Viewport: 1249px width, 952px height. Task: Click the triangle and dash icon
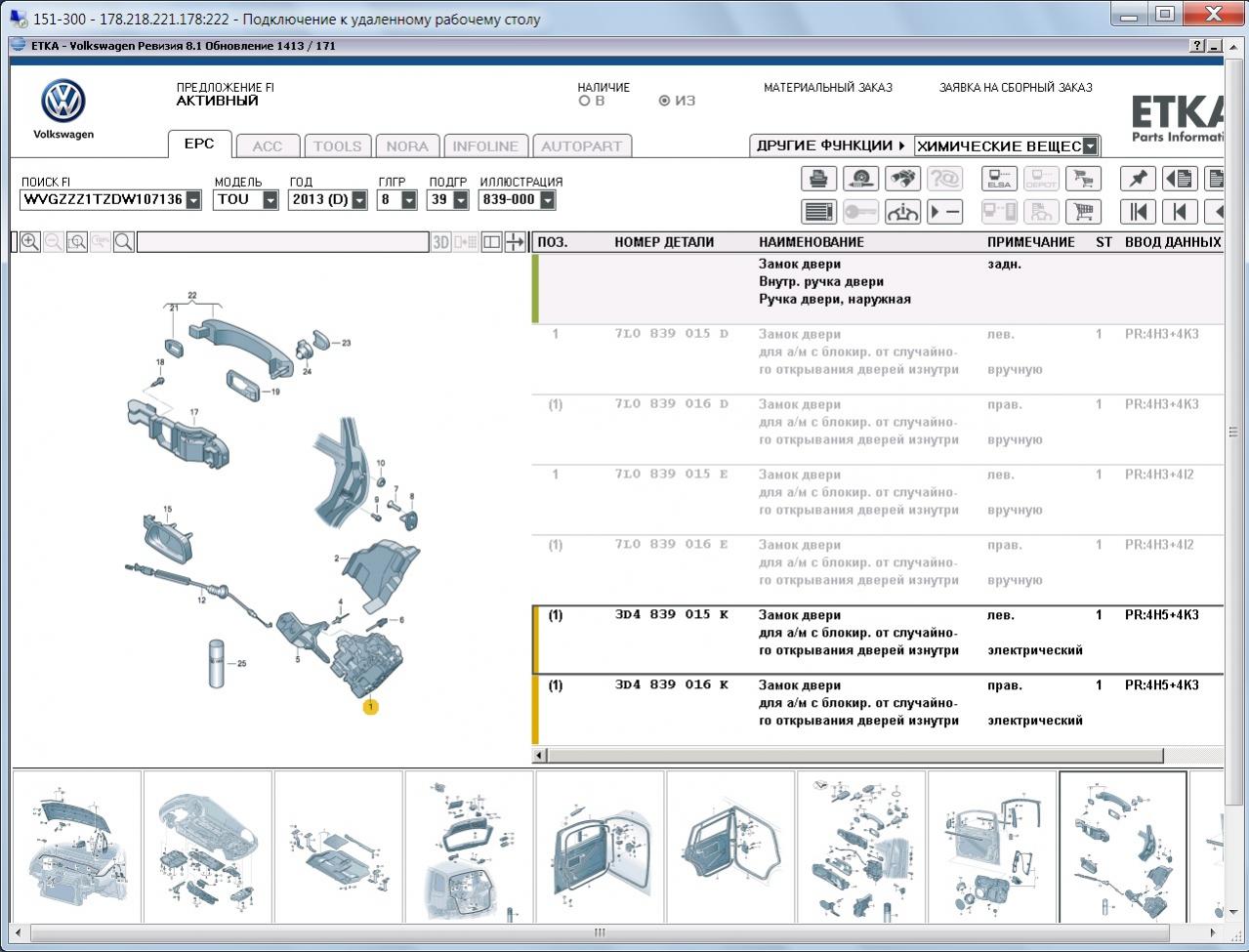click(x=944, y=211)
